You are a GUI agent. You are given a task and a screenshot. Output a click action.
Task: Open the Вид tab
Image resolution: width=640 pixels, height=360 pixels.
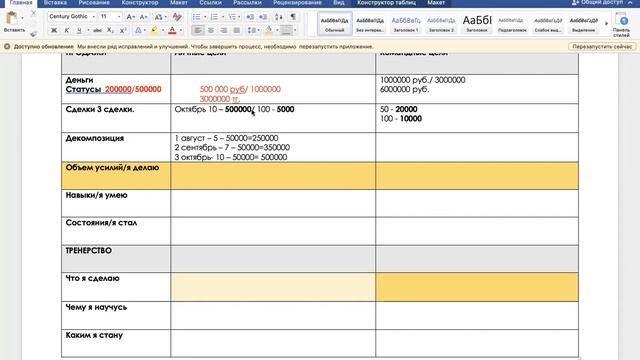click(338, 2)
